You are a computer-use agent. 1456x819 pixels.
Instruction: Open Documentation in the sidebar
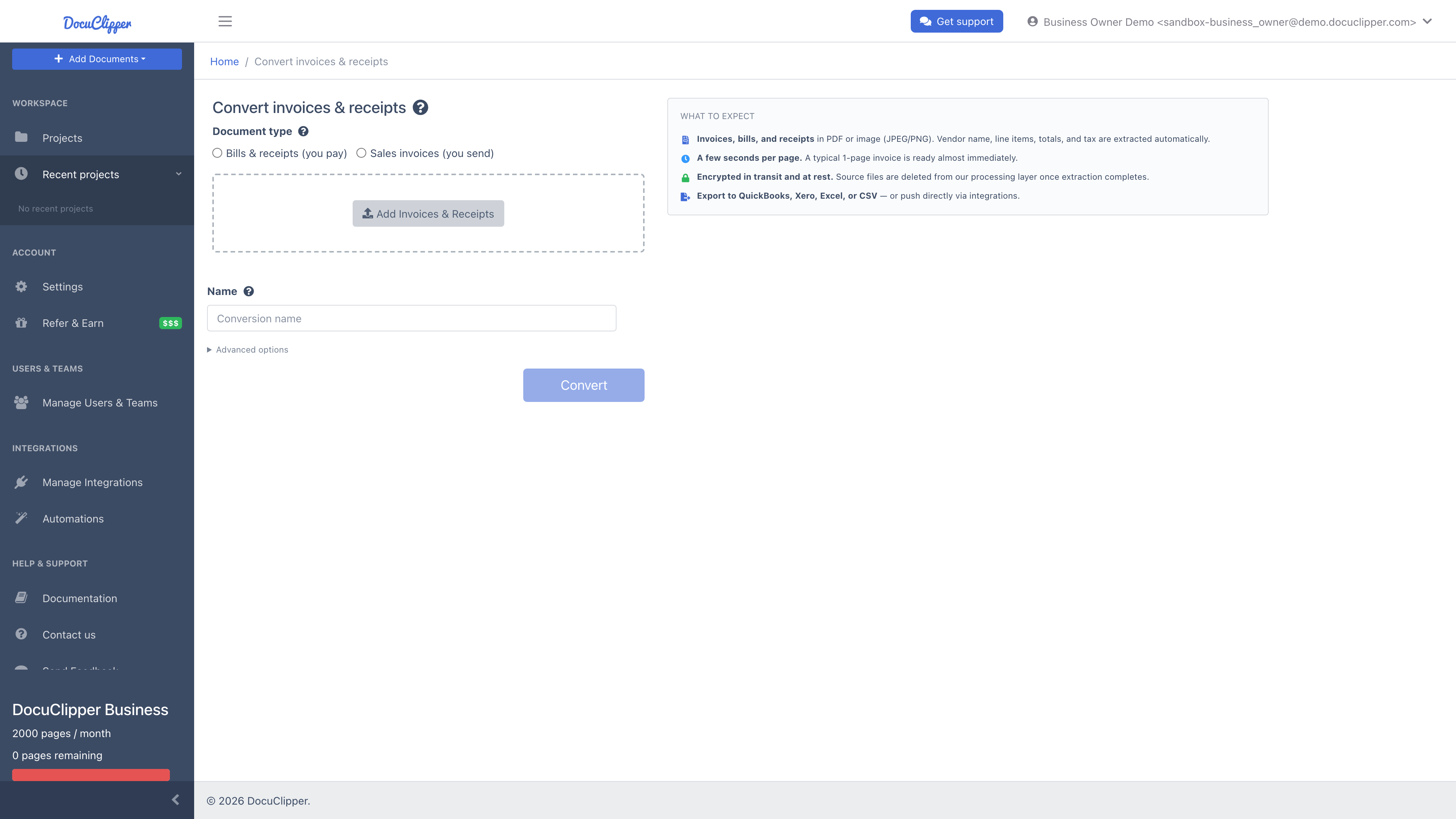pyautogui.click(x=97, y=599)
